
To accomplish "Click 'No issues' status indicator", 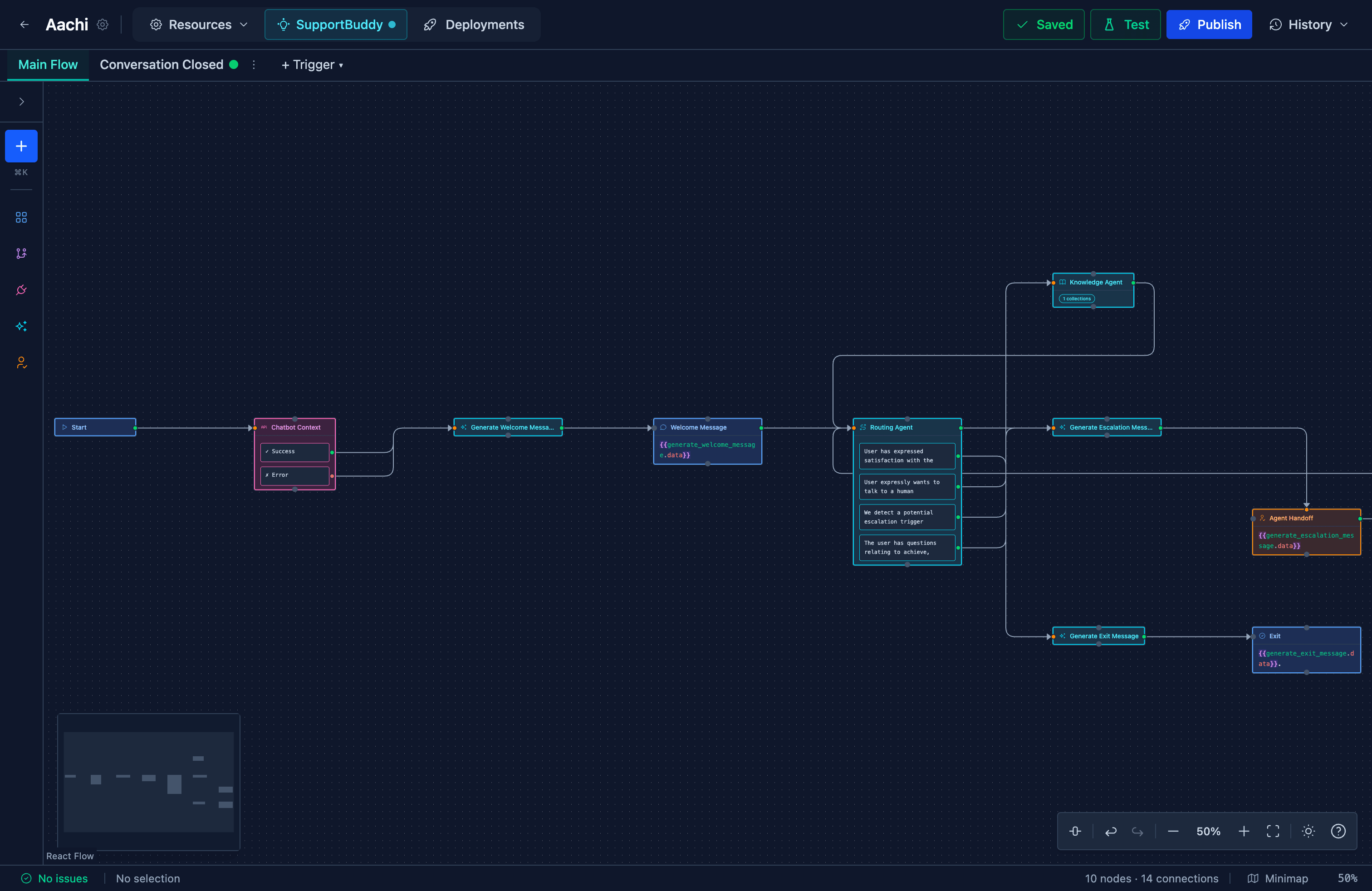I will point(55,878).
